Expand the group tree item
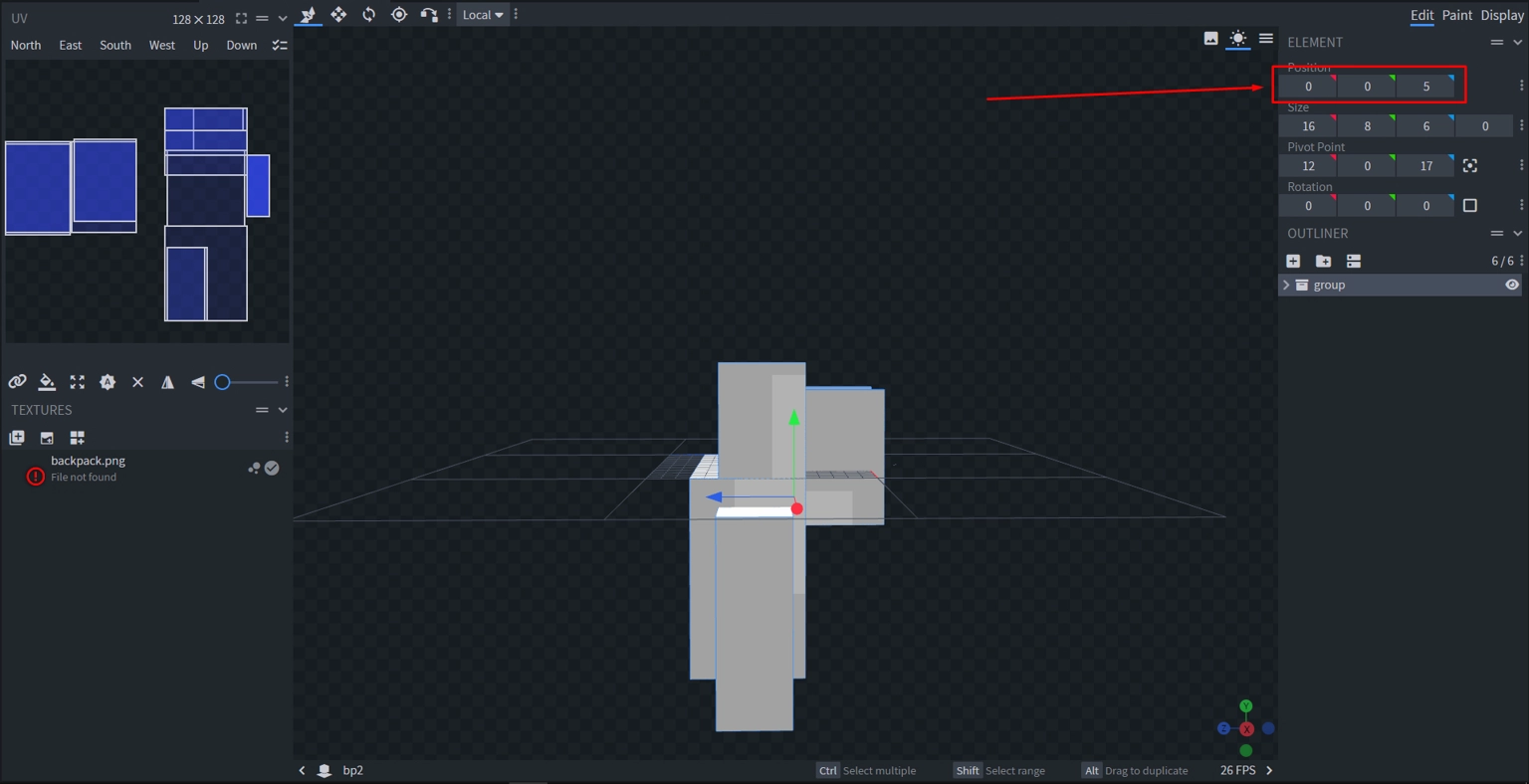This screenshot has height=784, width=1529. 1286,285
